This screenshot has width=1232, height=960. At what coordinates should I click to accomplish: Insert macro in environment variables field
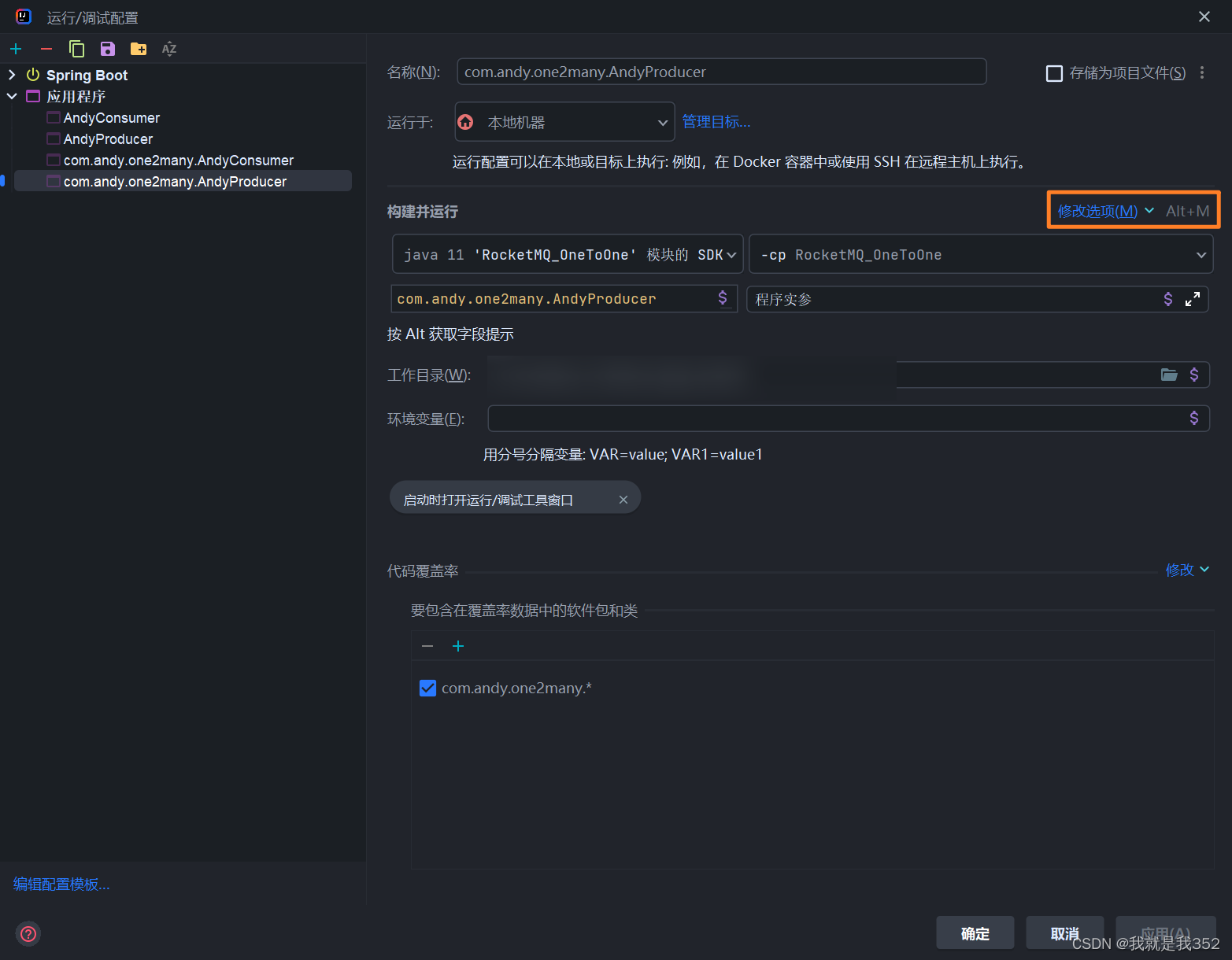[x=1194, y=418]
